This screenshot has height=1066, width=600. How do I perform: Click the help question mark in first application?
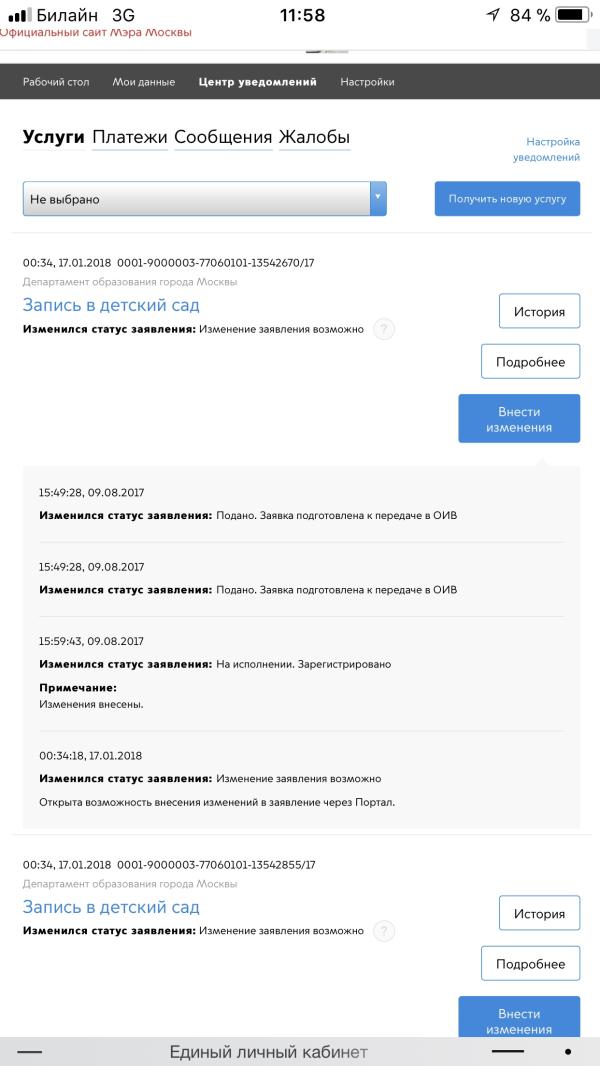coord(384,330)
